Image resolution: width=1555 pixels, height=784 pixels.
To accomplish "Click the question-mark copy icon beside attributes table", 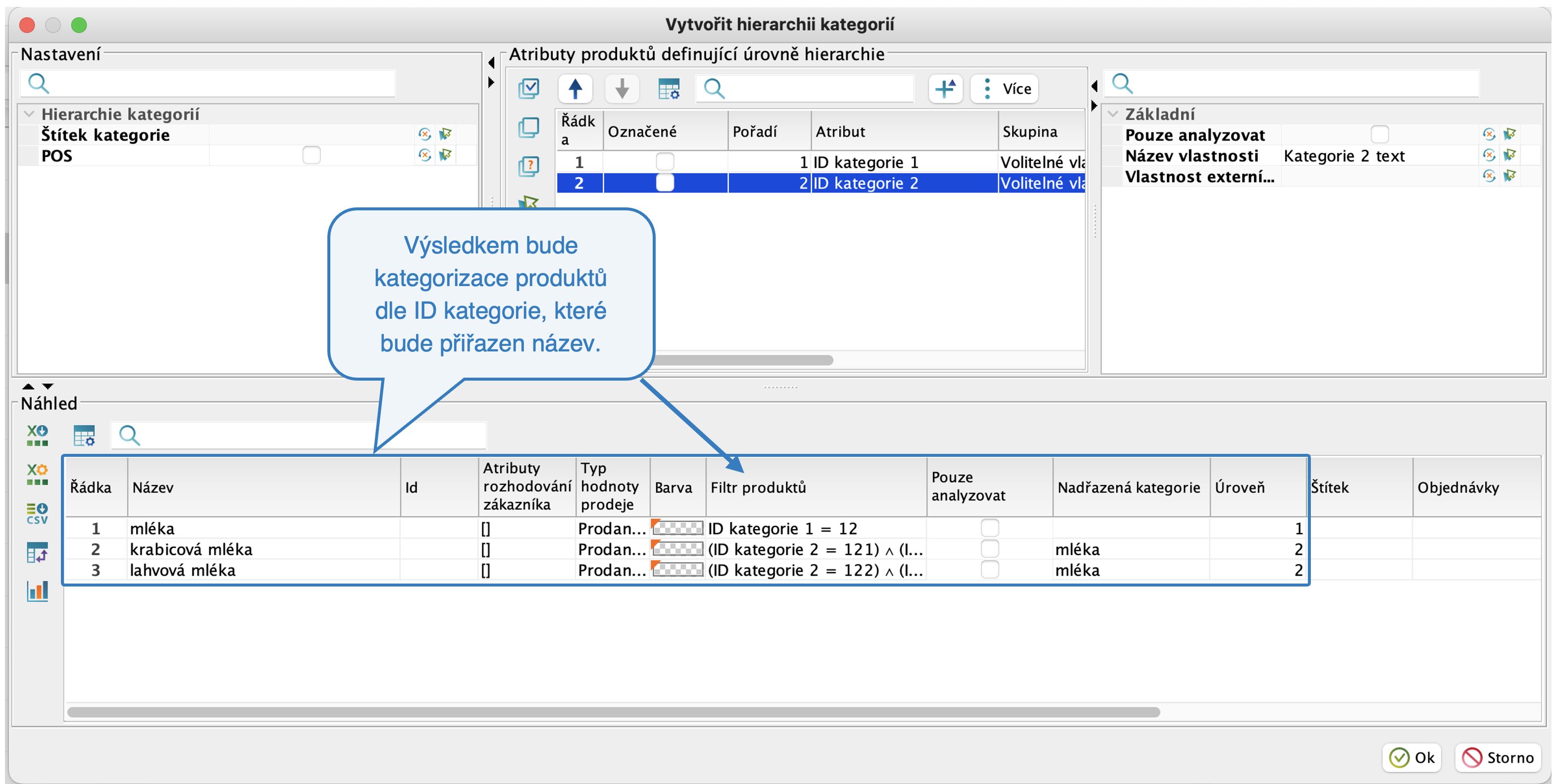I will (x=529, y=166).
